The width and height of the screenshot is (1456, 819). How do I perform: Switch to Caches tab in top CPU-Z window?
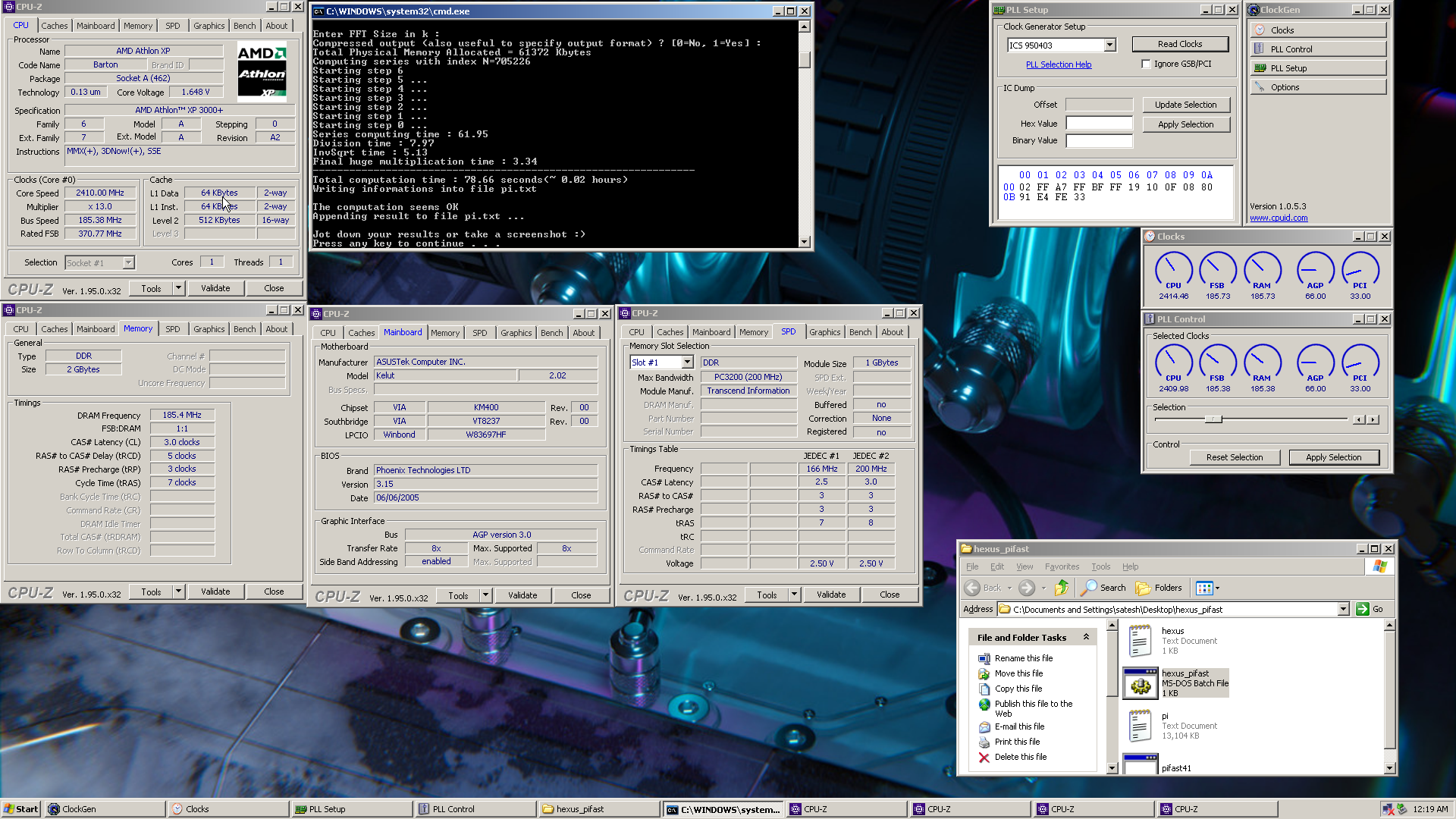click(x=55, y=26)
